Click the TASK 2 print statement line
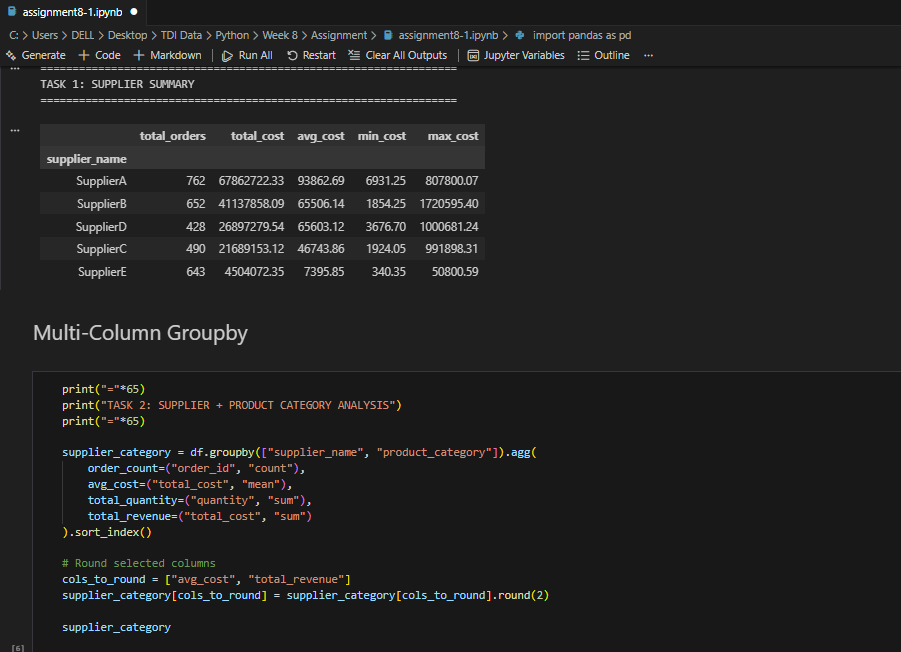 (x=232, y=405)
